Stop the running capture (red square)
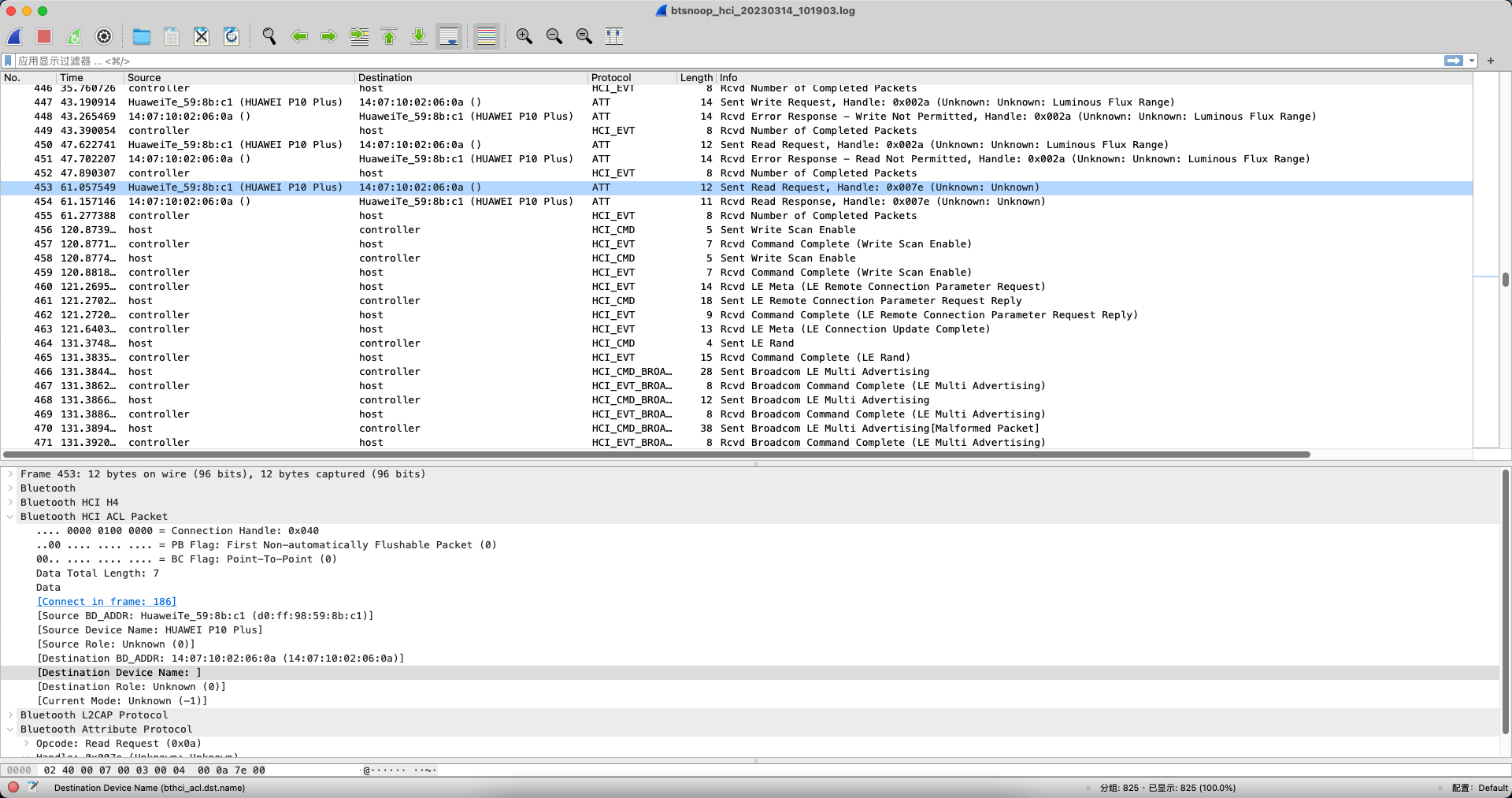1512x798 pixels. [x=44, y=36]
